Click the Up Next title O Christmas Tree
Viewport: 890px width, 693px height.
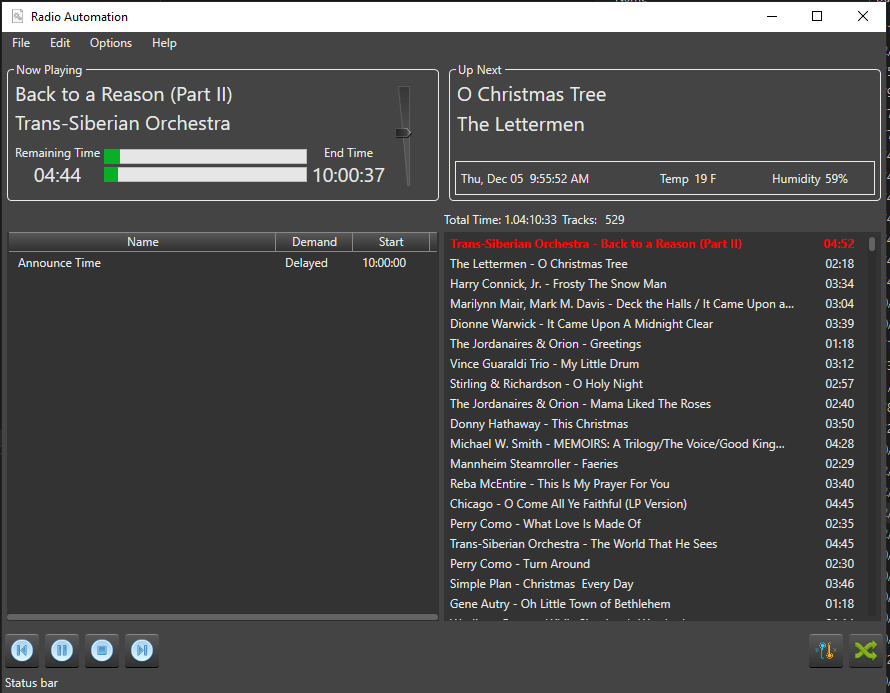(x=531, y=94)
